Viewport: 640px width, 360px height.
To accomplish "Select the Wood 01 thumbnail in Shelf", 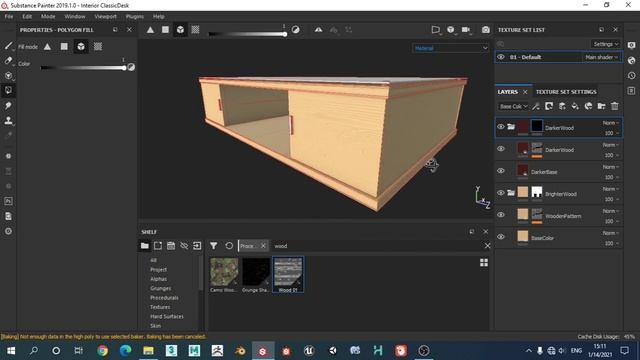I will point(288,274).
